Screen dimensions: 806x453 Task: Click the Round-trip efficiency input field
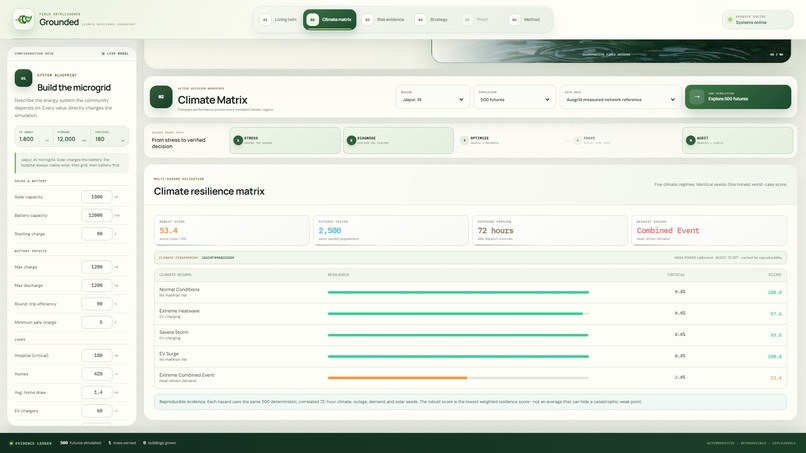pos(97,304)
